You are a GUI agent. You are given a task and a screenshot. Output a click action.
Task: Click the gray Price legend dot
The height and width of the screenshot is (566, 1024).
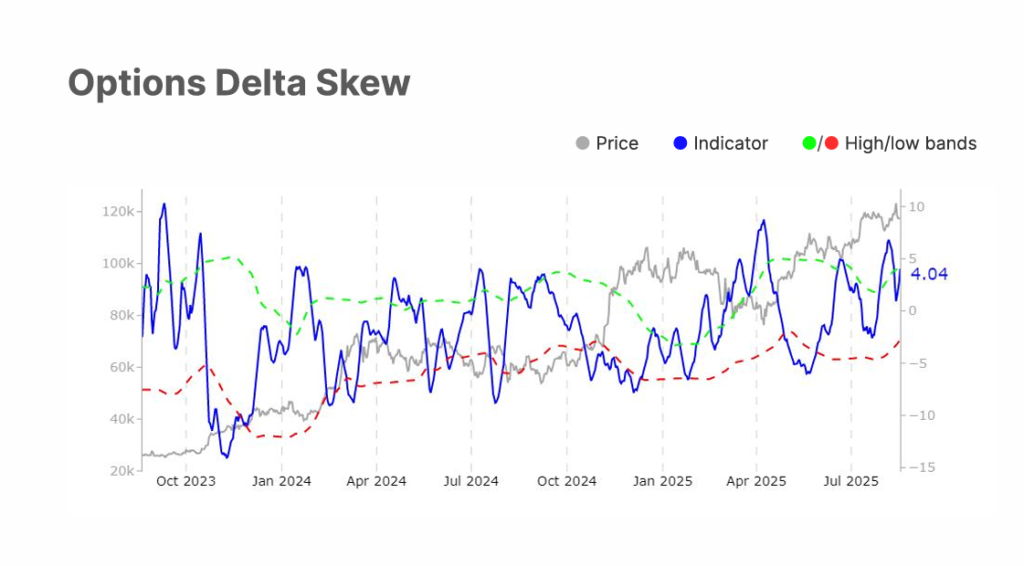pos(583,143)
